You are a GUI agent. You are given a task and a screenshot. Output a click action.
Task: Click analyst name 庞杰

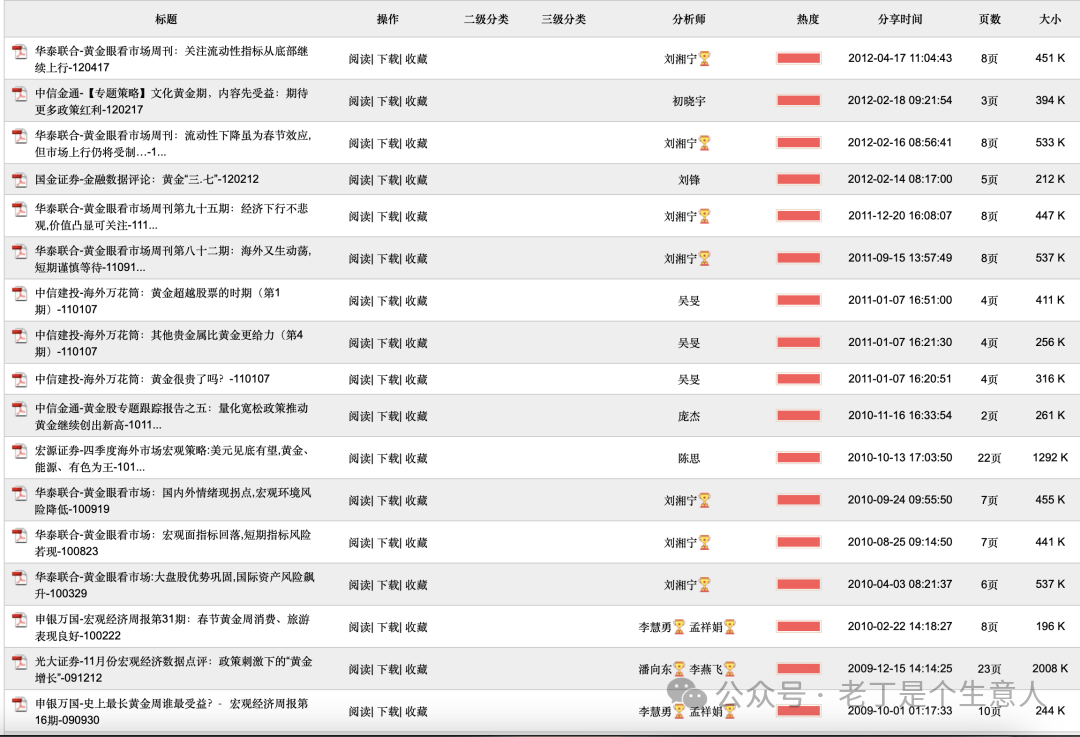pos(689,417)
